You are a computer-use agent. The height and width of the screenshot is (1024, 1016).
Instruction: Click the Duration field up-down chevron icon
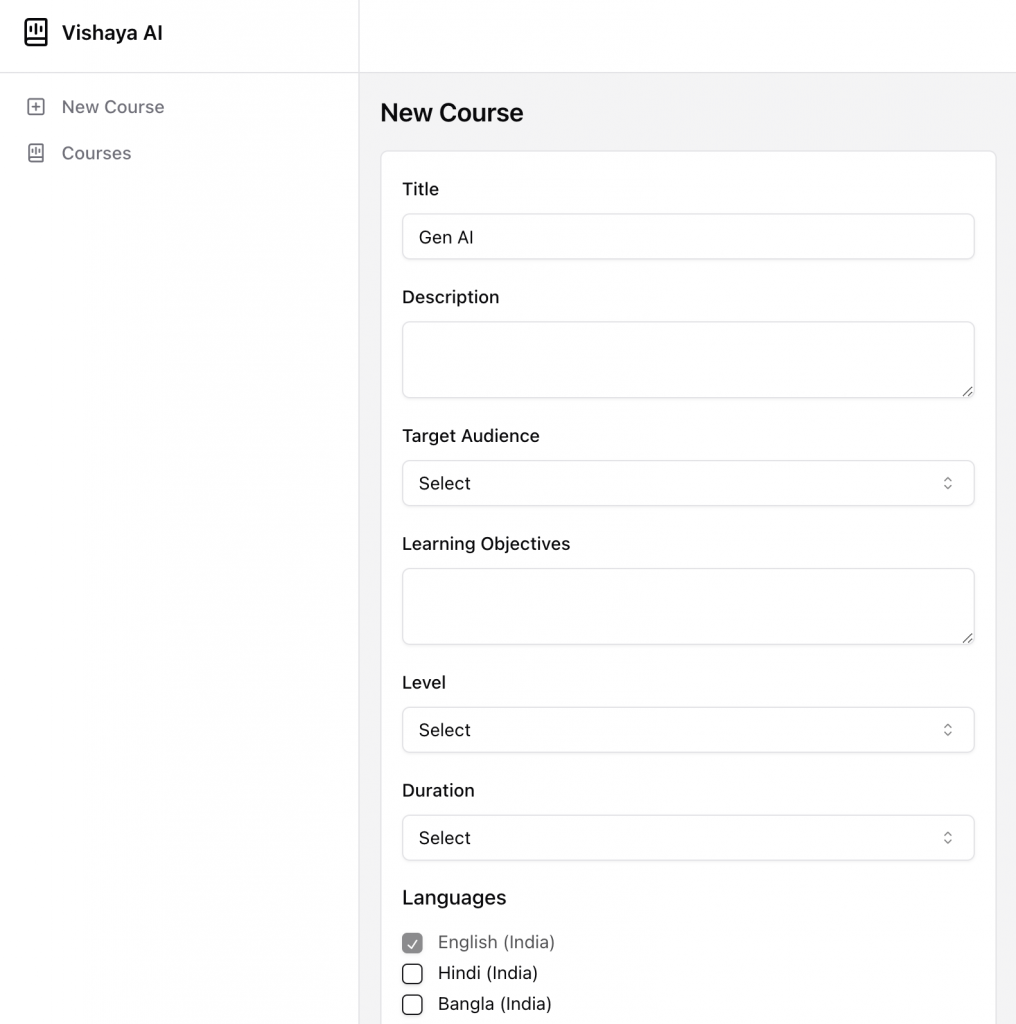(x=947, y=838)
